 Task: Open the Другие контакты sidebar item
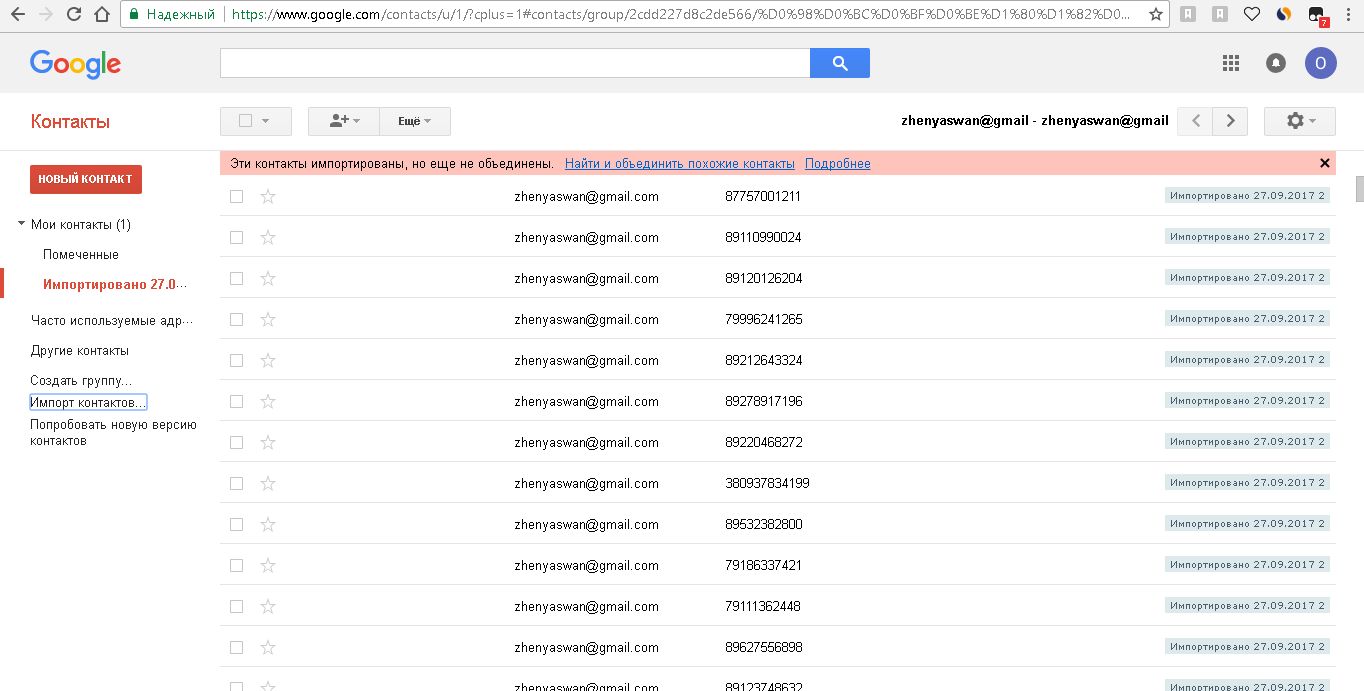(80, 351)
